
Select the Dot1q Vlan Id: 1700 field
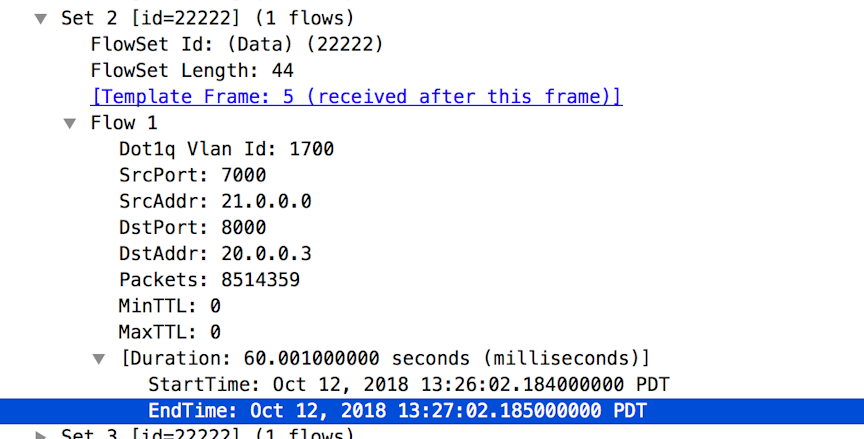tap(226, 149)
